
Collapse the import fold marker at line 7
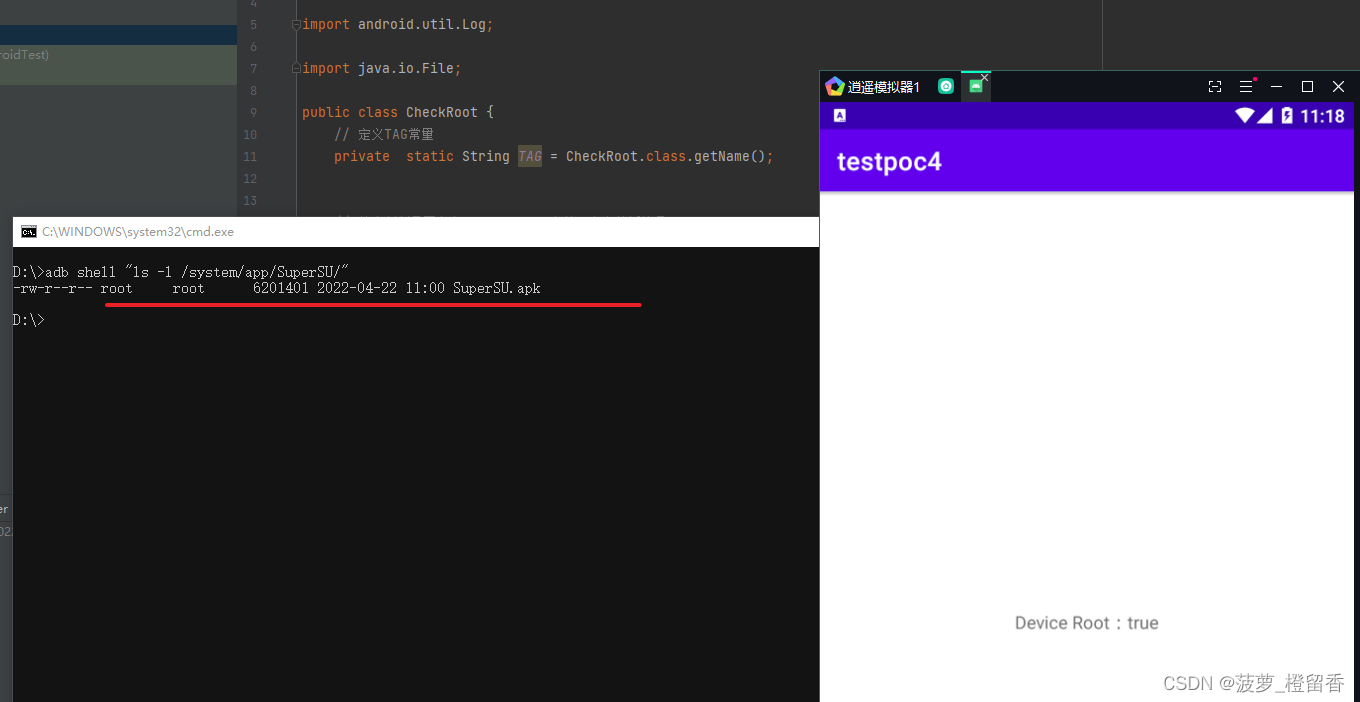coord(296,68)
